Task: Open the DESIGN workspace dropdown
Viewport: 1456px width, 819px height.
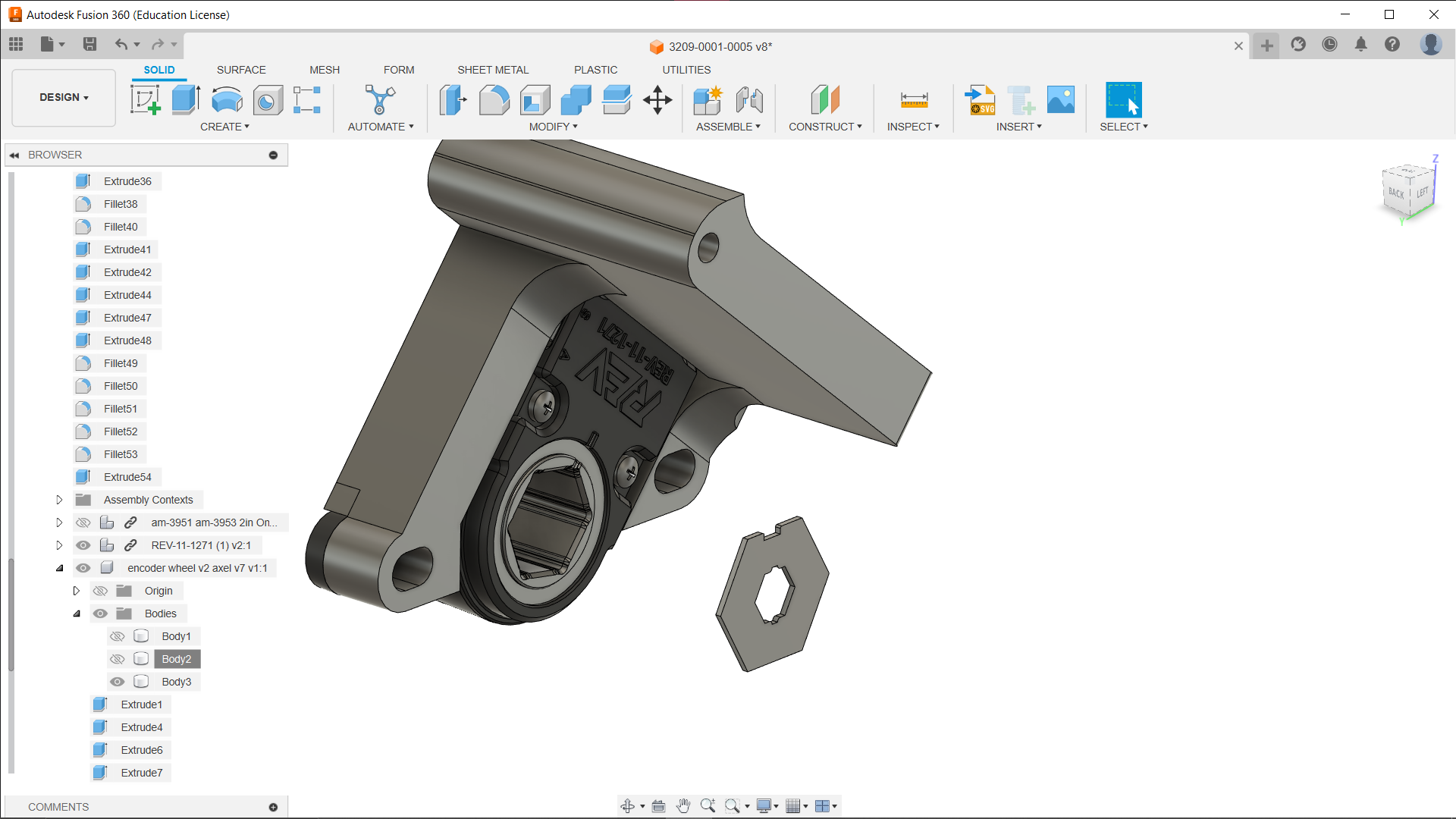Action: [x=64, y=98]
